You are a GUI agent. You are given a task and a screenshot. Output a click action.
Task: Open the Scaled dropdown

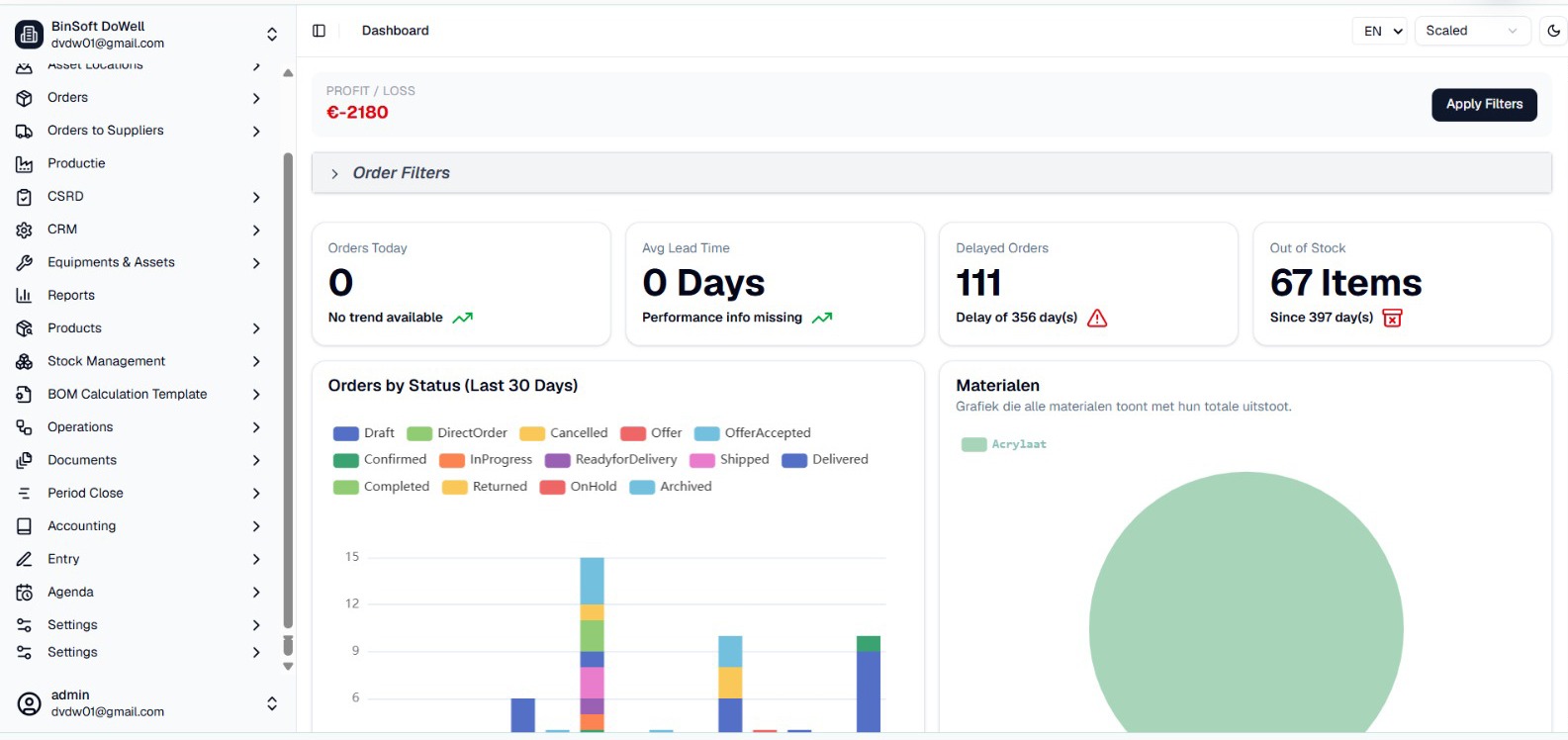tap(1472, 31)
